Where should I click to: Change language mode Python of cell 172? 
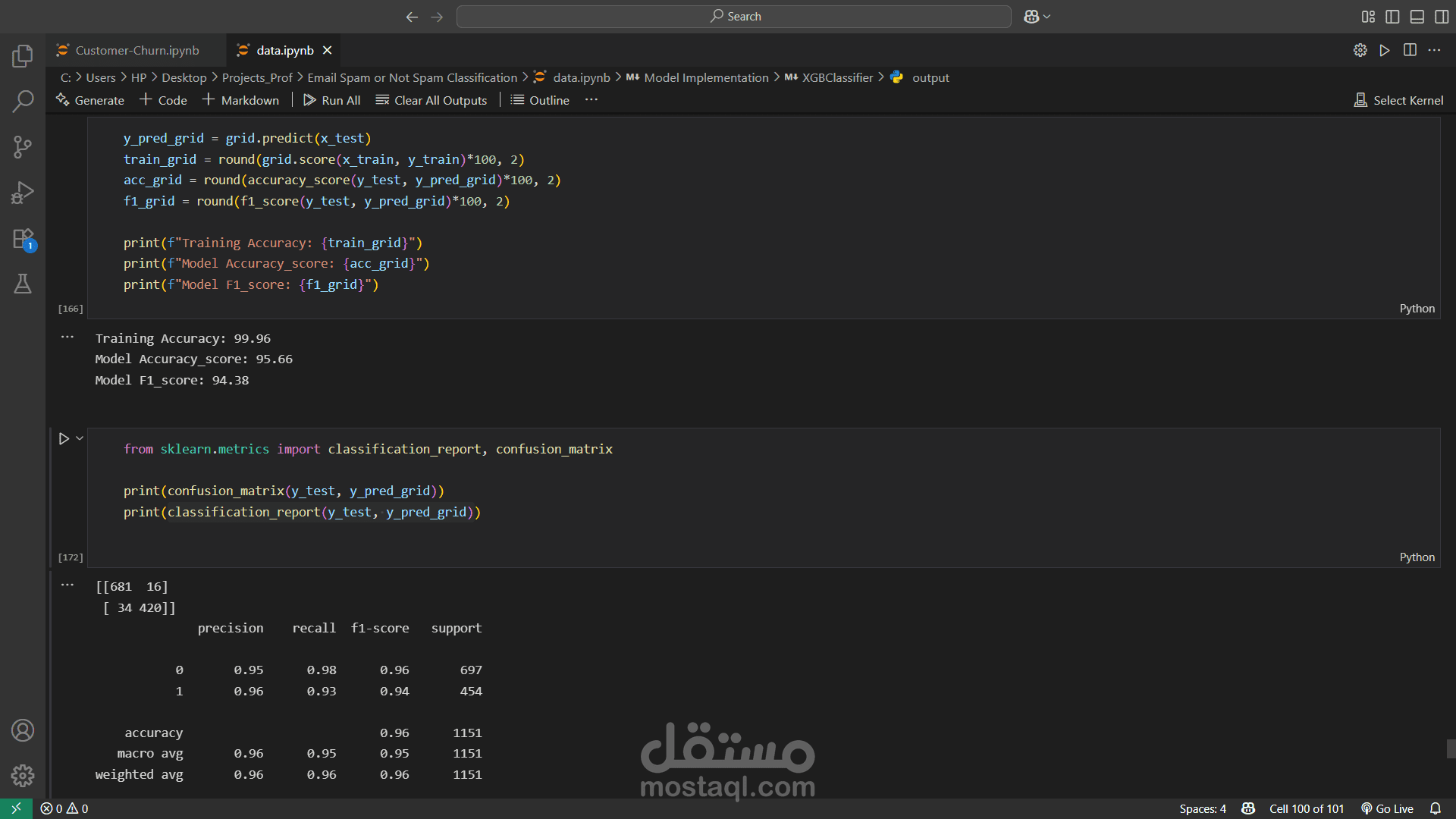click(1417, 557)
